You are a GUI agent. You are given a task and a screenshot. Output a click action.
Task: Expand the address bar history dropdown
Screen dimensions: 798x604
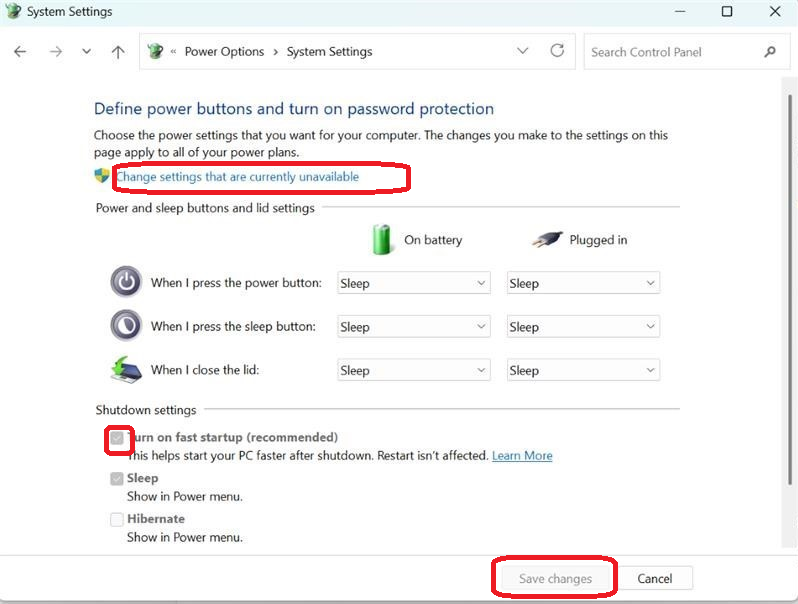click(x=522, y=51)
